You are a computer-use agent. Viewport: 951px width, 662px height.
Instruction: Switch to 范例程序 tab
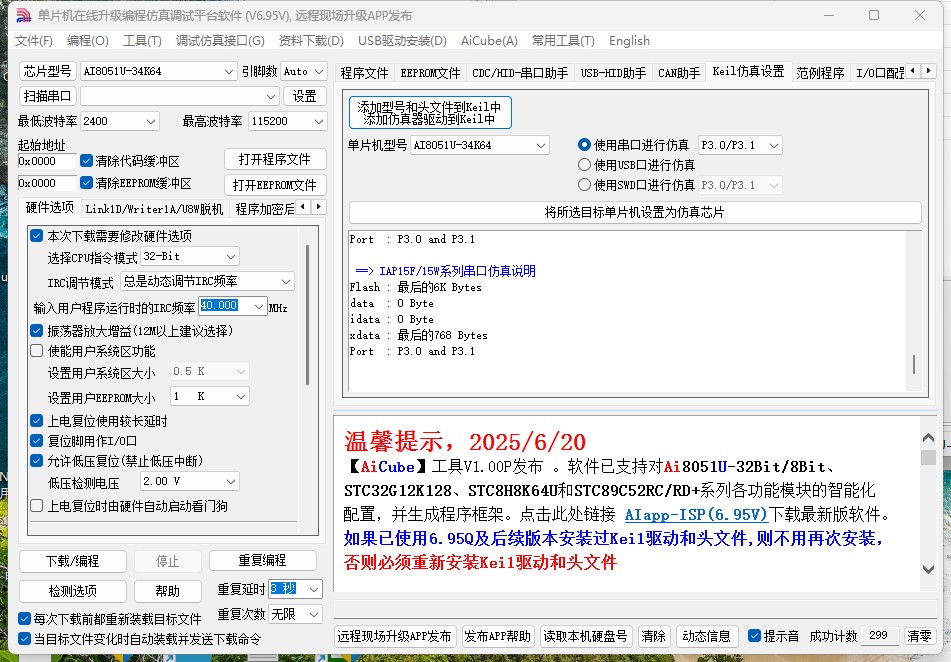(x=820, y=73)
